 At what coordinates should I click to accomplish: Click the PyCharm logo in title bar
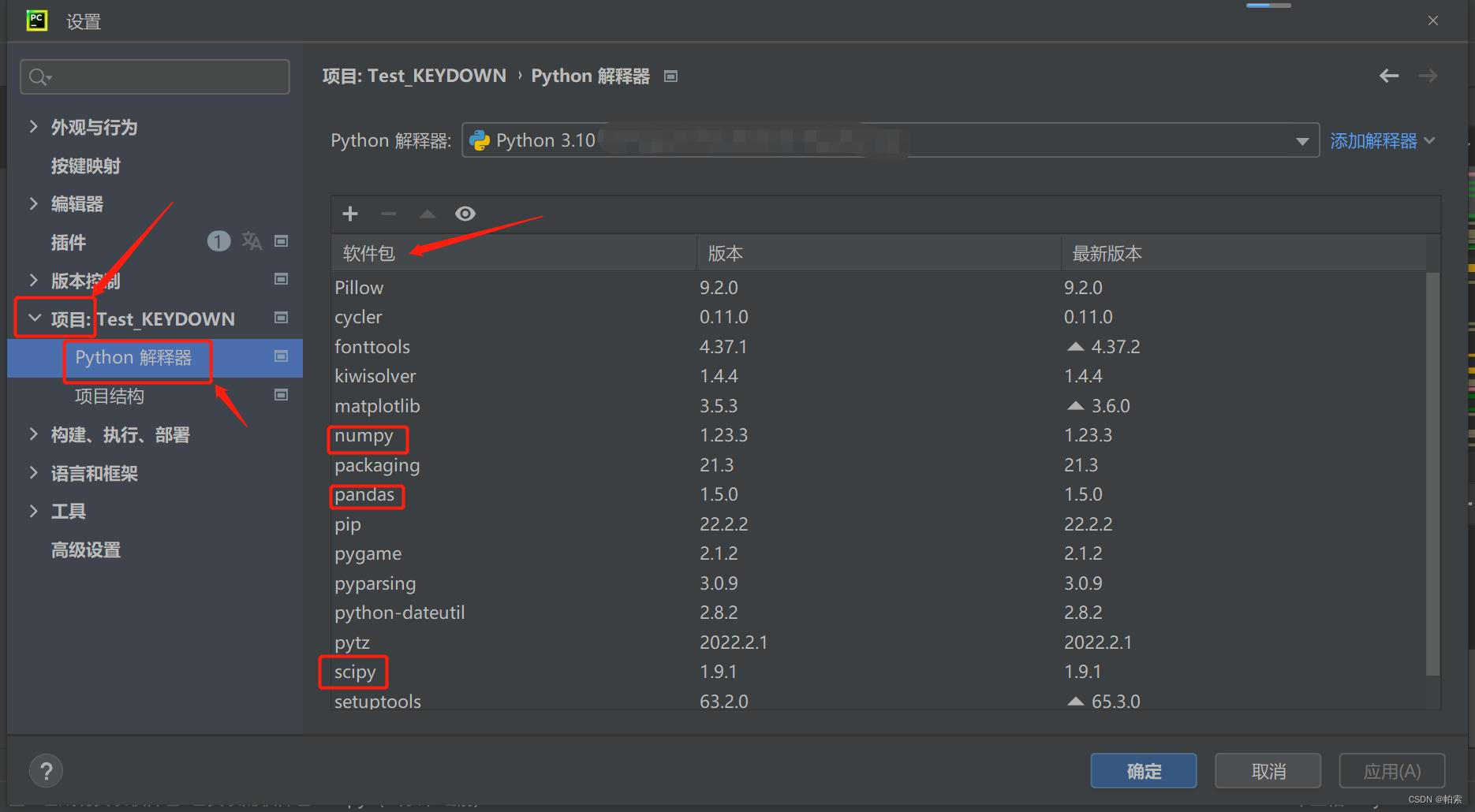[36, 20]
